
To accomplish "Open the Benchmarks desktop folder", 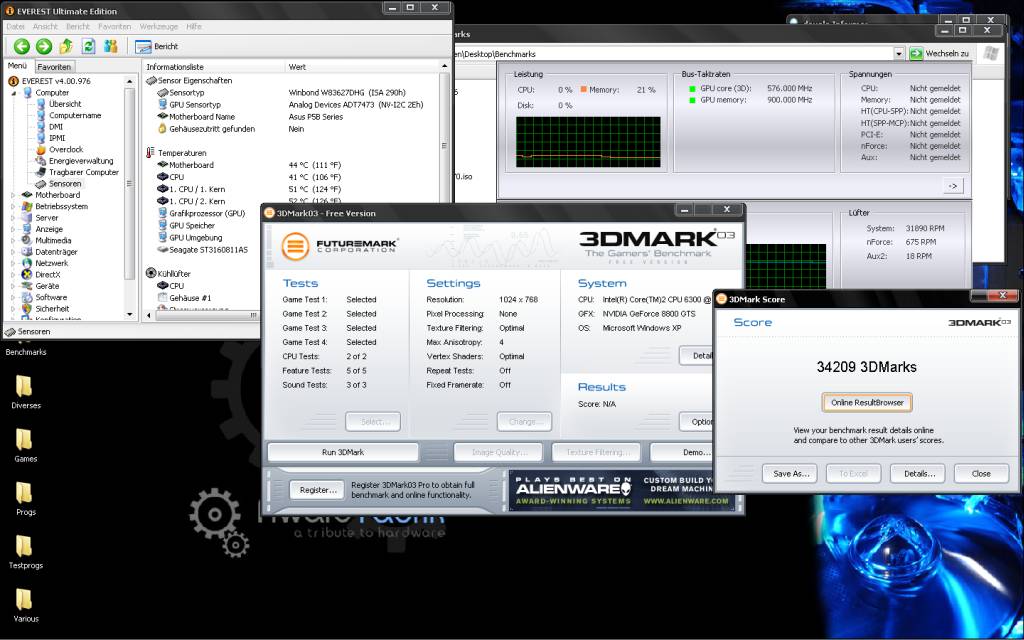I will (x=24, y=351).
